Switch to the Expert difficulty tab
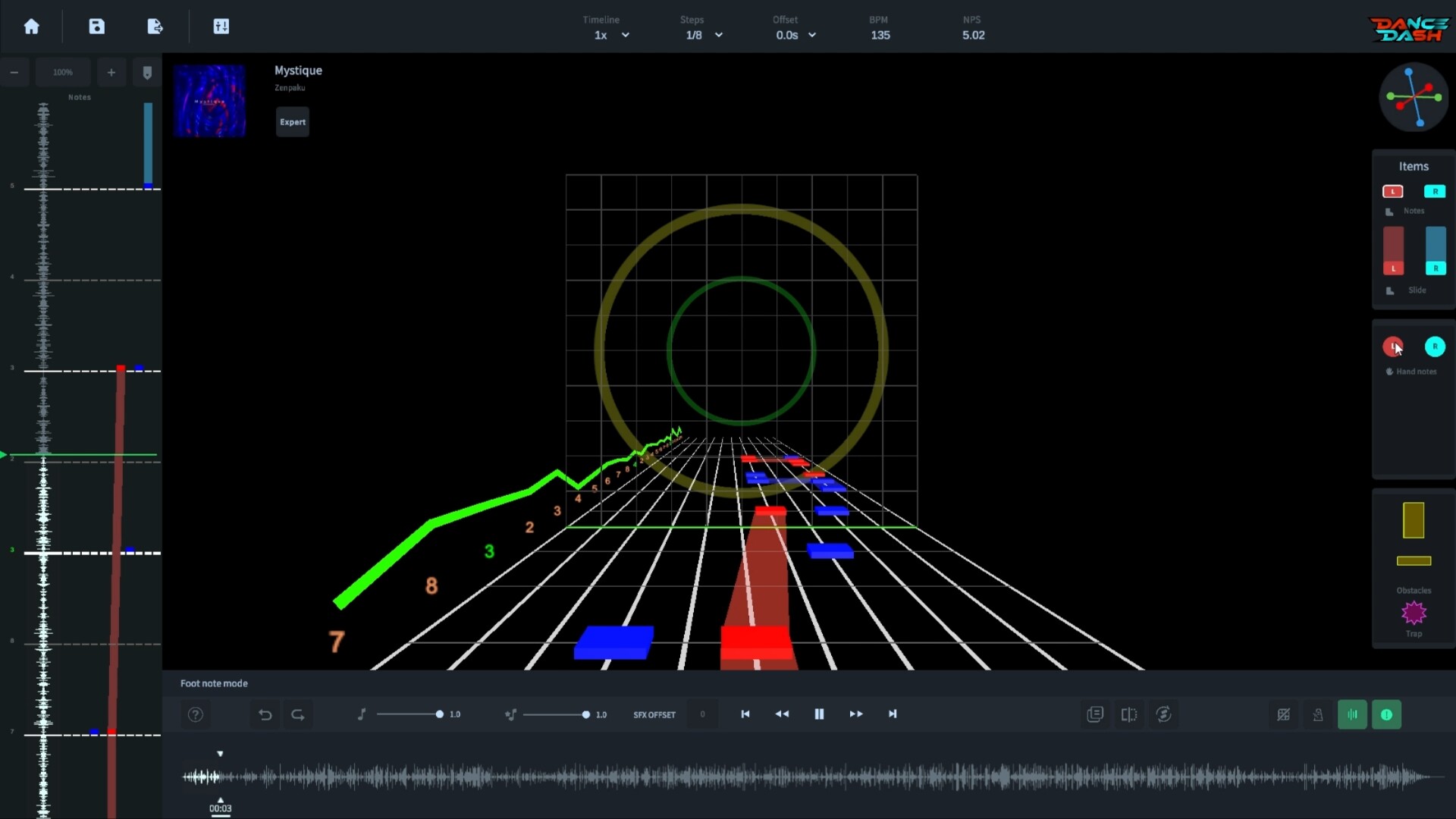 click(292, 121)
